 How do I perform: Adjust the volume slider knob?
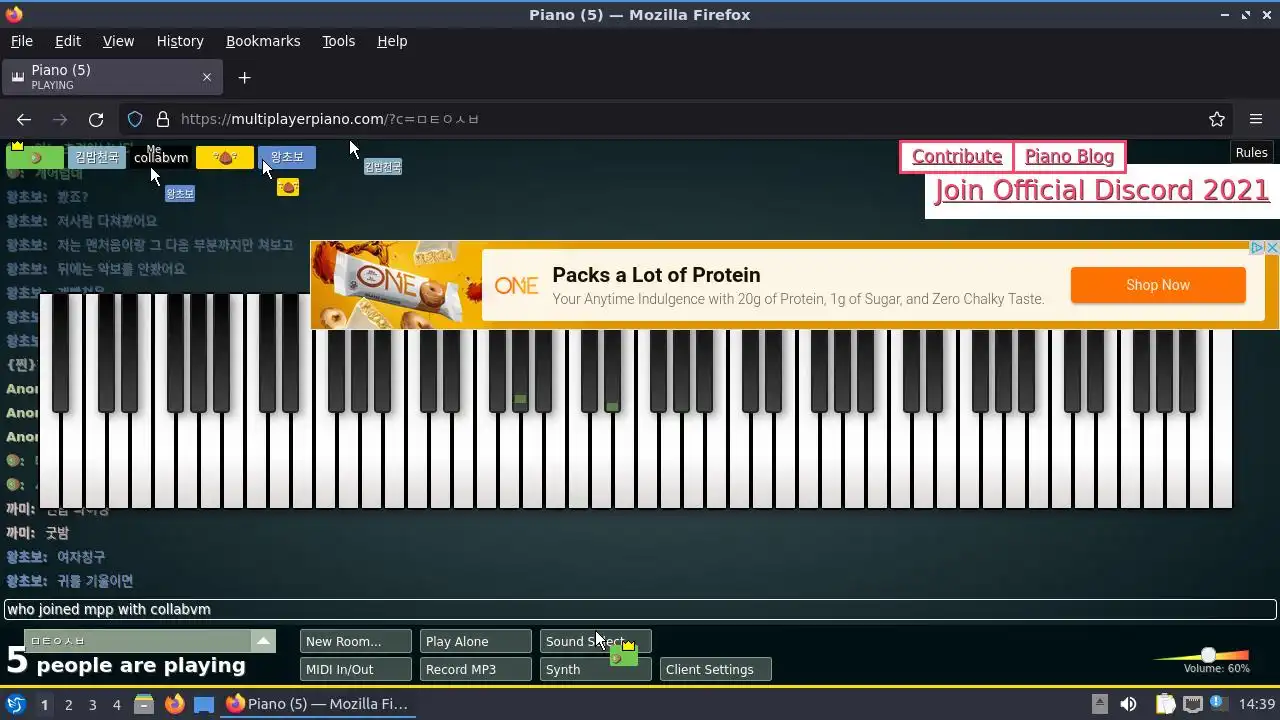(x=1208, y=655)
